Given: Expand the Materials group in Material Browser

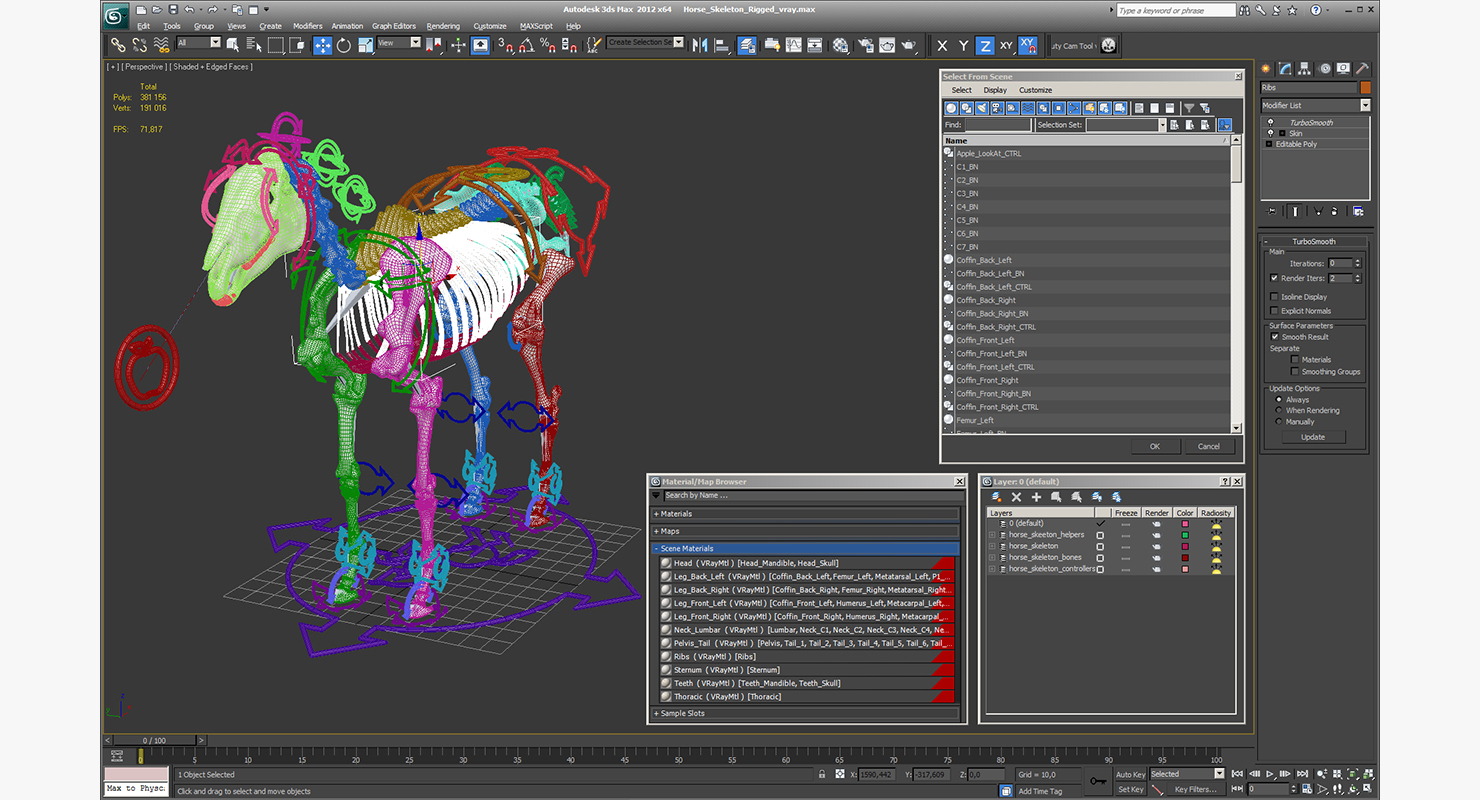Looking at the screenshot, I should click(806, 514).
